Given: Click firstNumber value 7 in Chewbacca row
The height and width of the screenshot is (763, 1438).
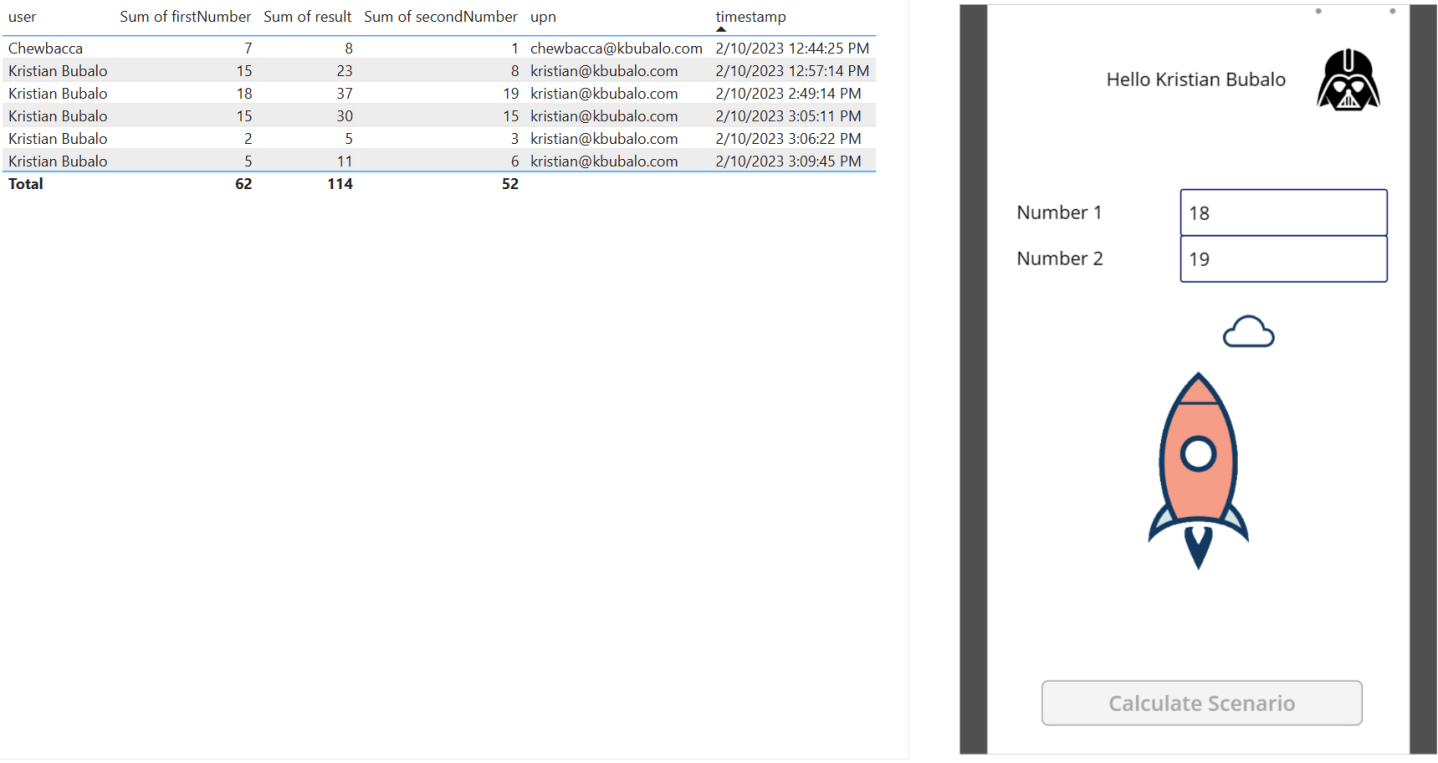Looking at the screenshot, I should [x=247, y=48].
